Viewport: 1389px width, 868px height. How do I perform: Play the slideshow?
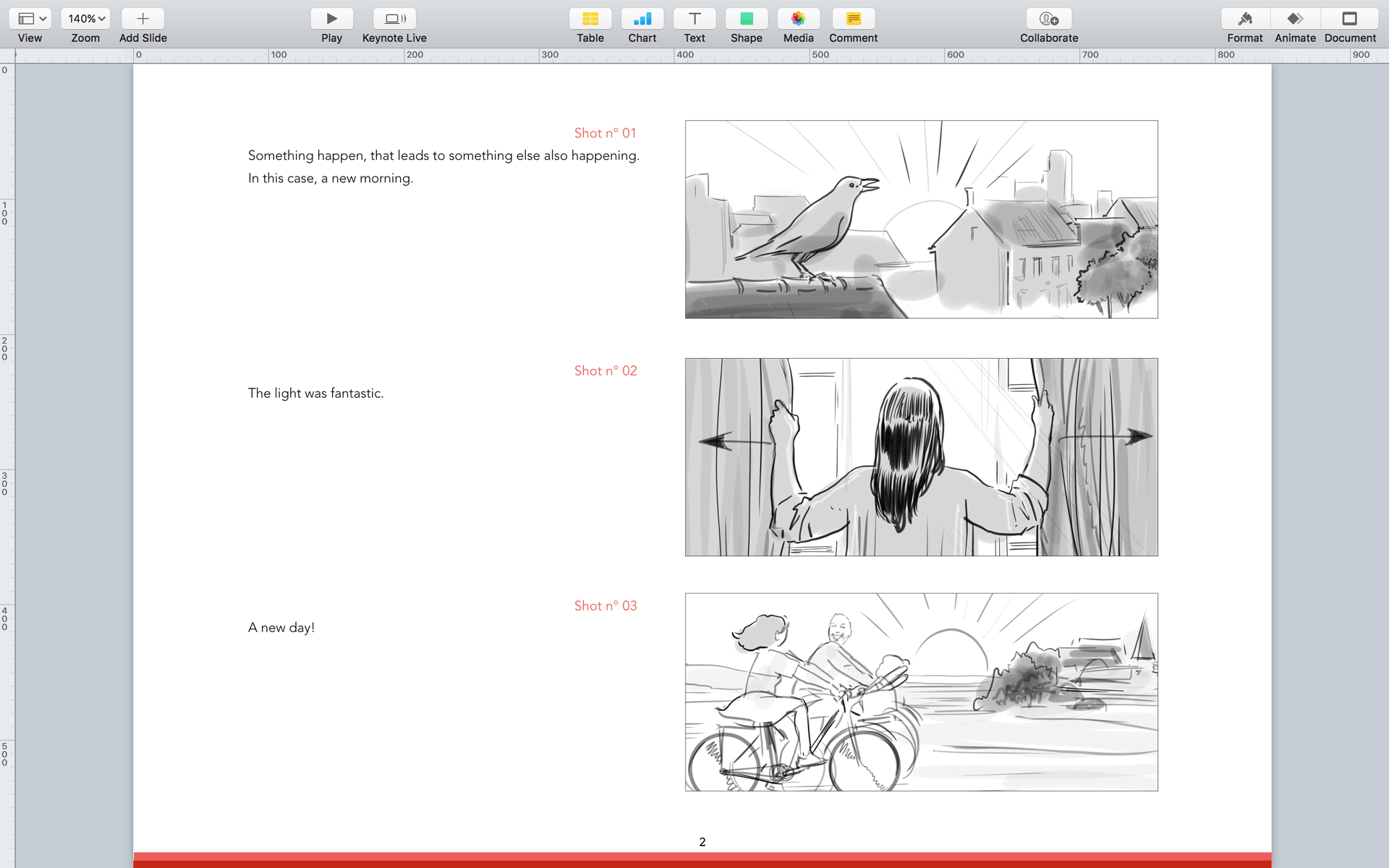click(x=331, y=19)
